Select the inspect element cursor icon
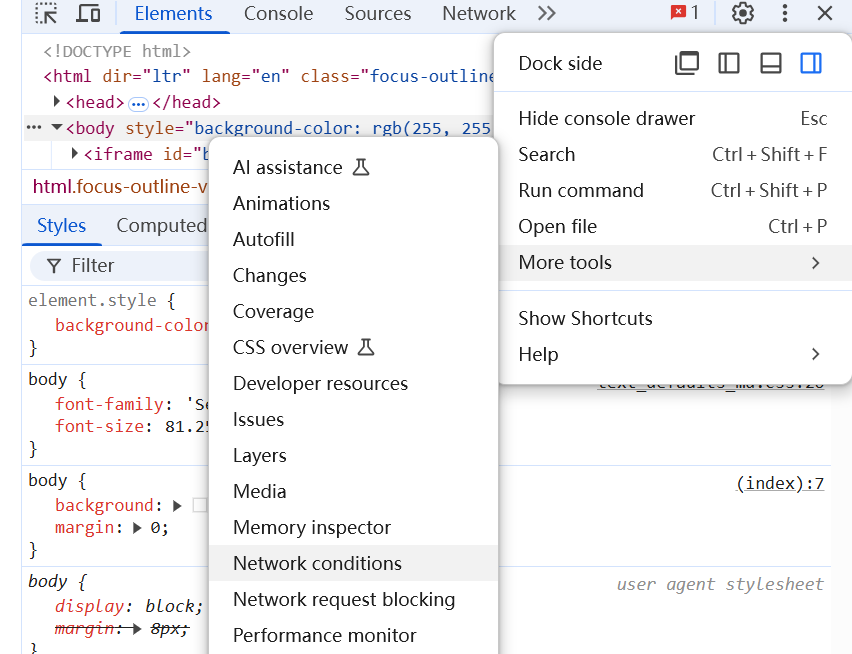Screen dimensions: 852x654 (x=45, y=14)
